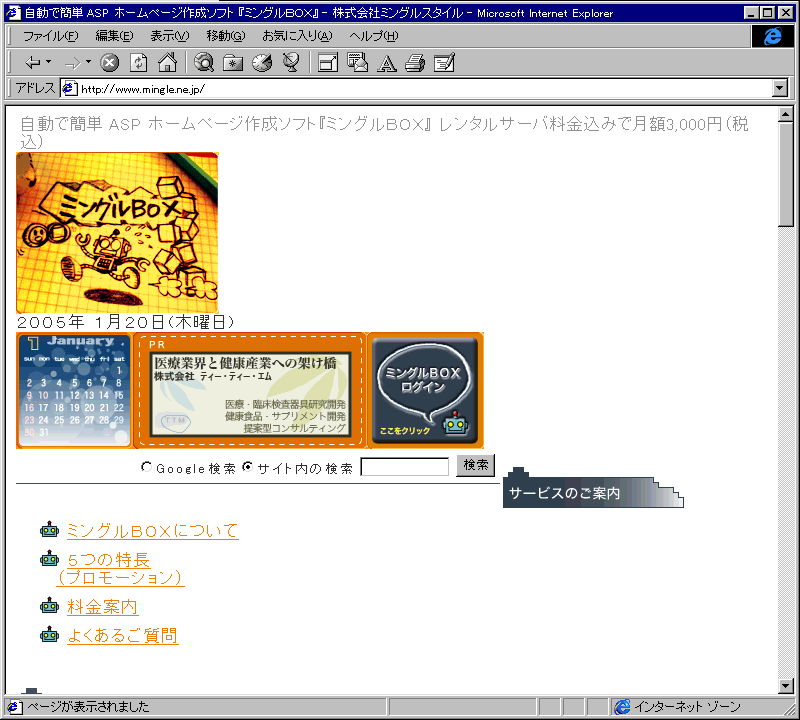Click the robot icon beside 料金案内
Image resolution: width=800 pixels, height=720 pixels.
(49, 605)
